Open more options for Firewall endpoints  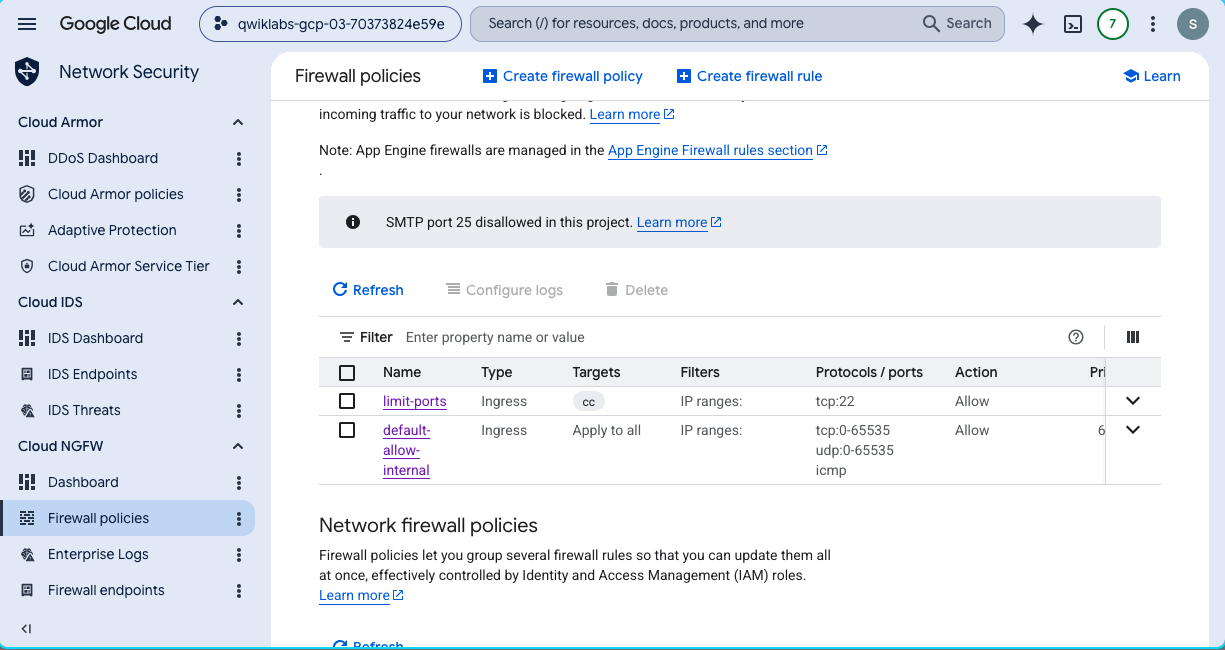[239, 590]
